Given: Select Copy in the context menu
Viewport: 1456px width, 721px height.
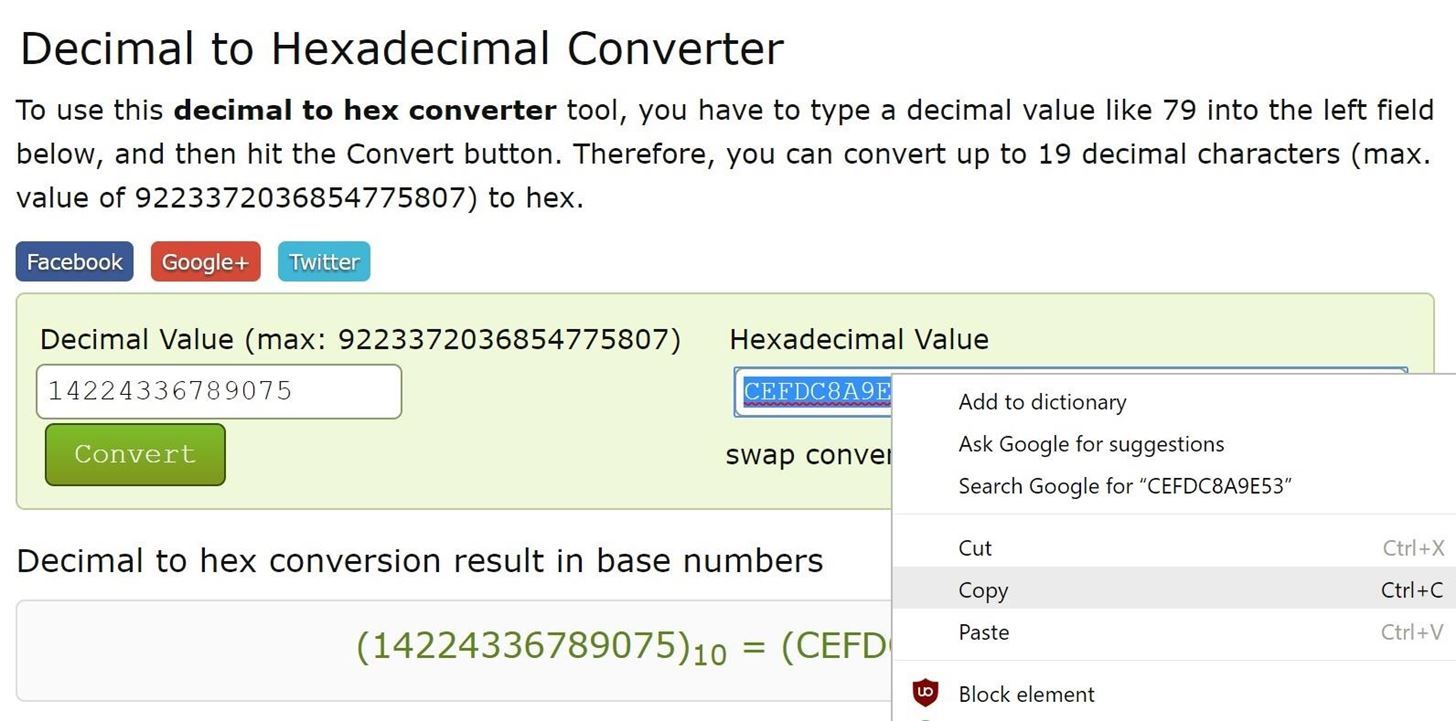Looking at the screenshot, I should coord(983,590).
